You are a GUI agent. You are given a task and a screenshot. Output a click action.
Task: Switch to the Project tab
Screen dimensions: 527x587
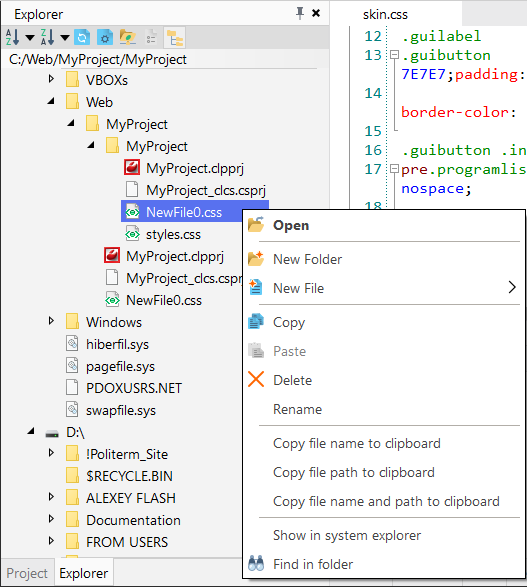click(27, 573)
